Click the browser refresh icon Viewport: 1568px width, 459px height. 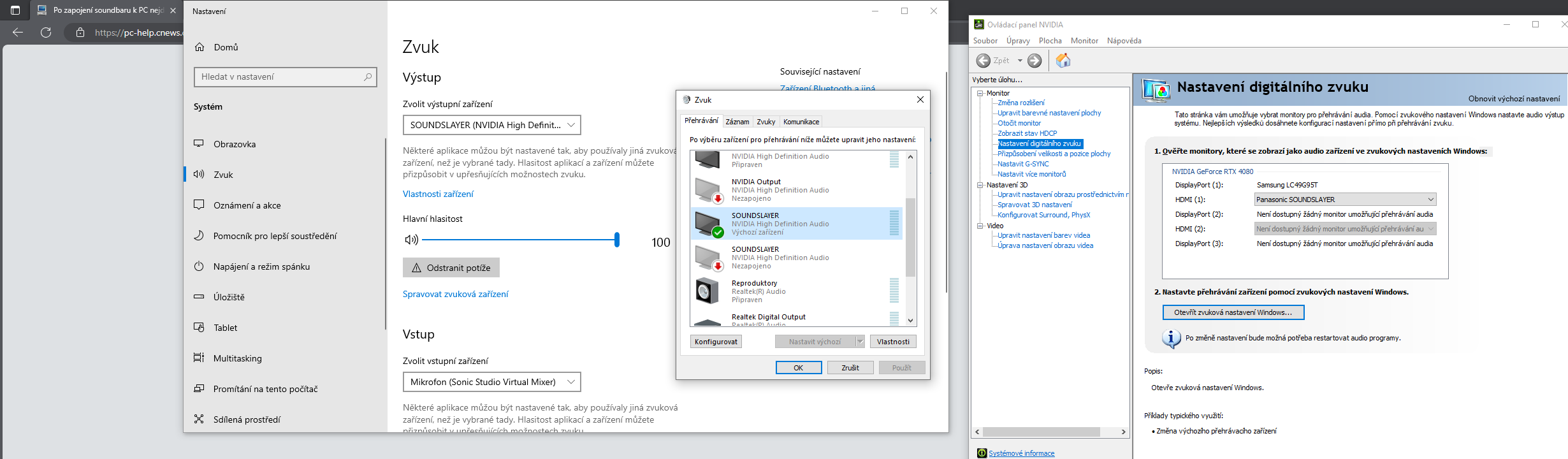point(46,33)
